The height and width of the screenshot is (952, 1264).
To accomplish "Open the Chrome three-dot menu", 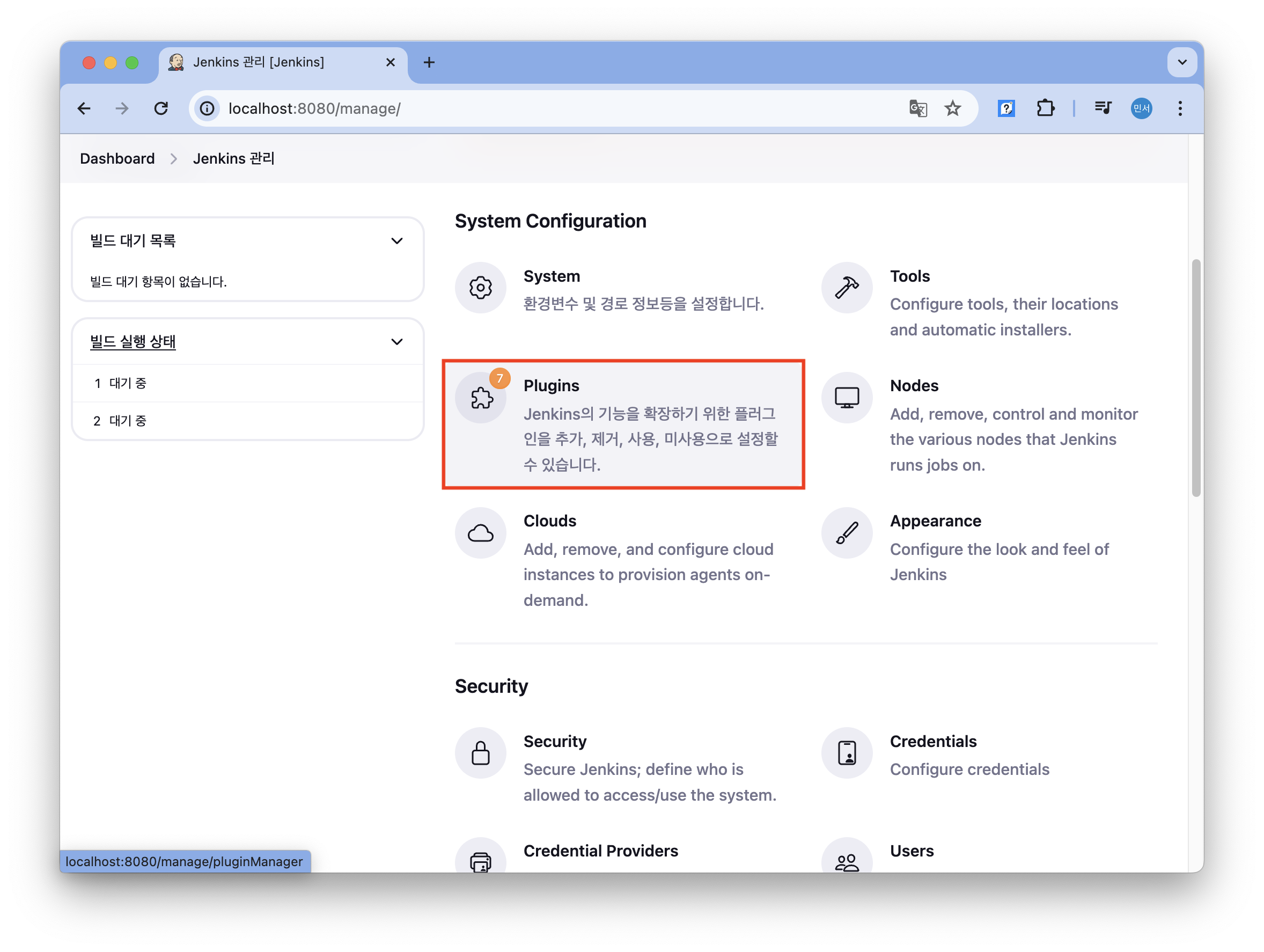I will pos(1179,108).
